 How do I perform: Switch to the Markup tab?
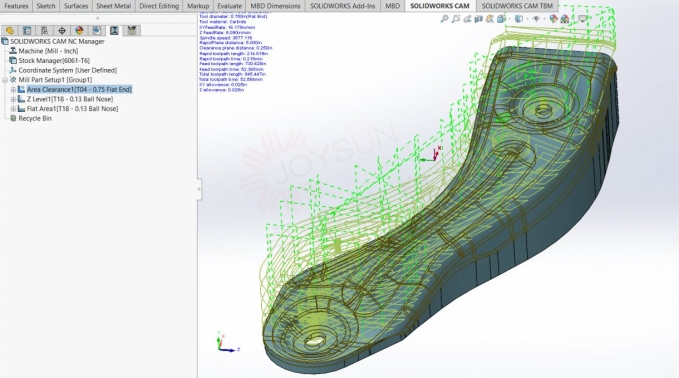coord(198,6)
